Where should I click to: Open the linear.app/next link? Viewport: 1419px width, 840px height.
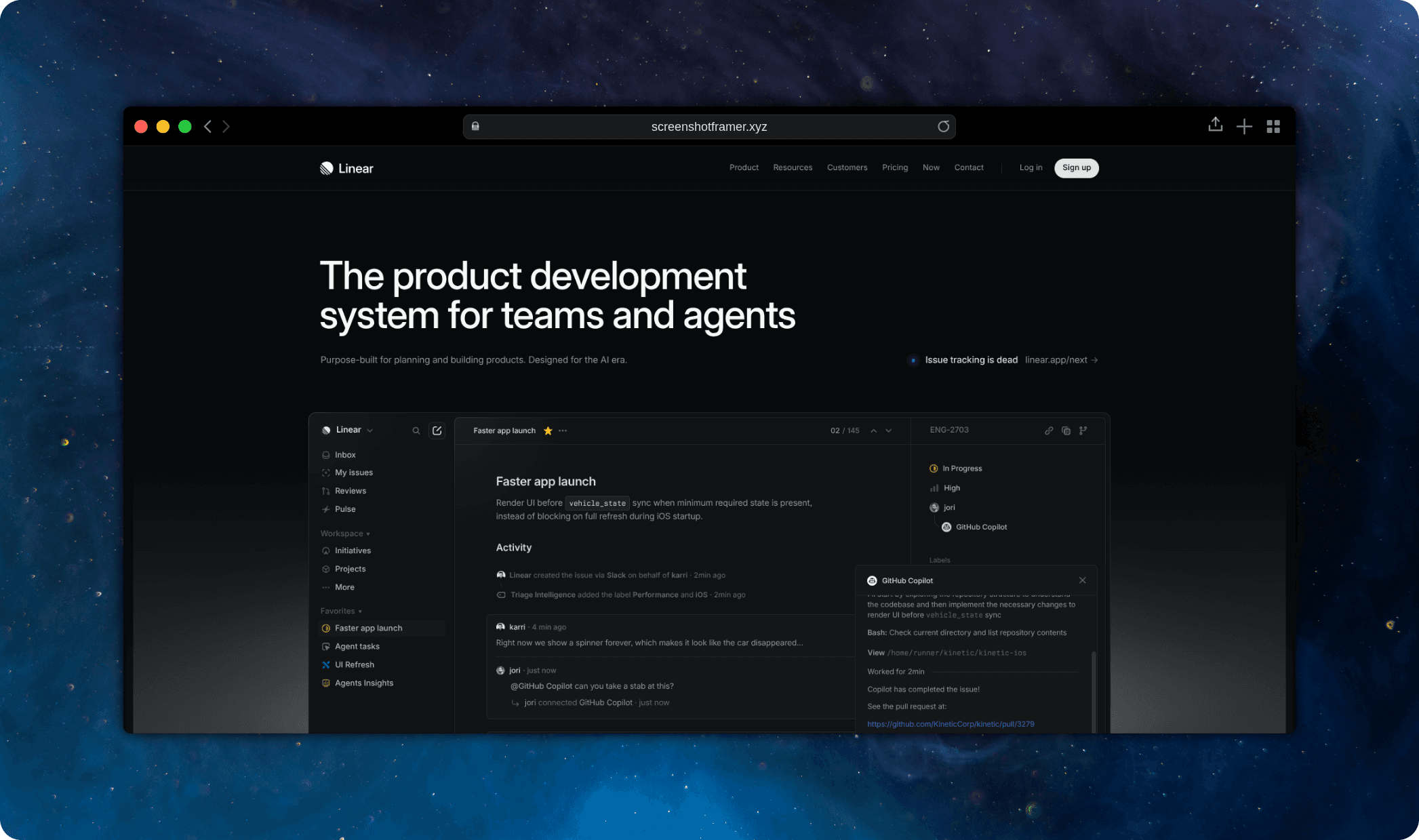[x=1061, y=360]
